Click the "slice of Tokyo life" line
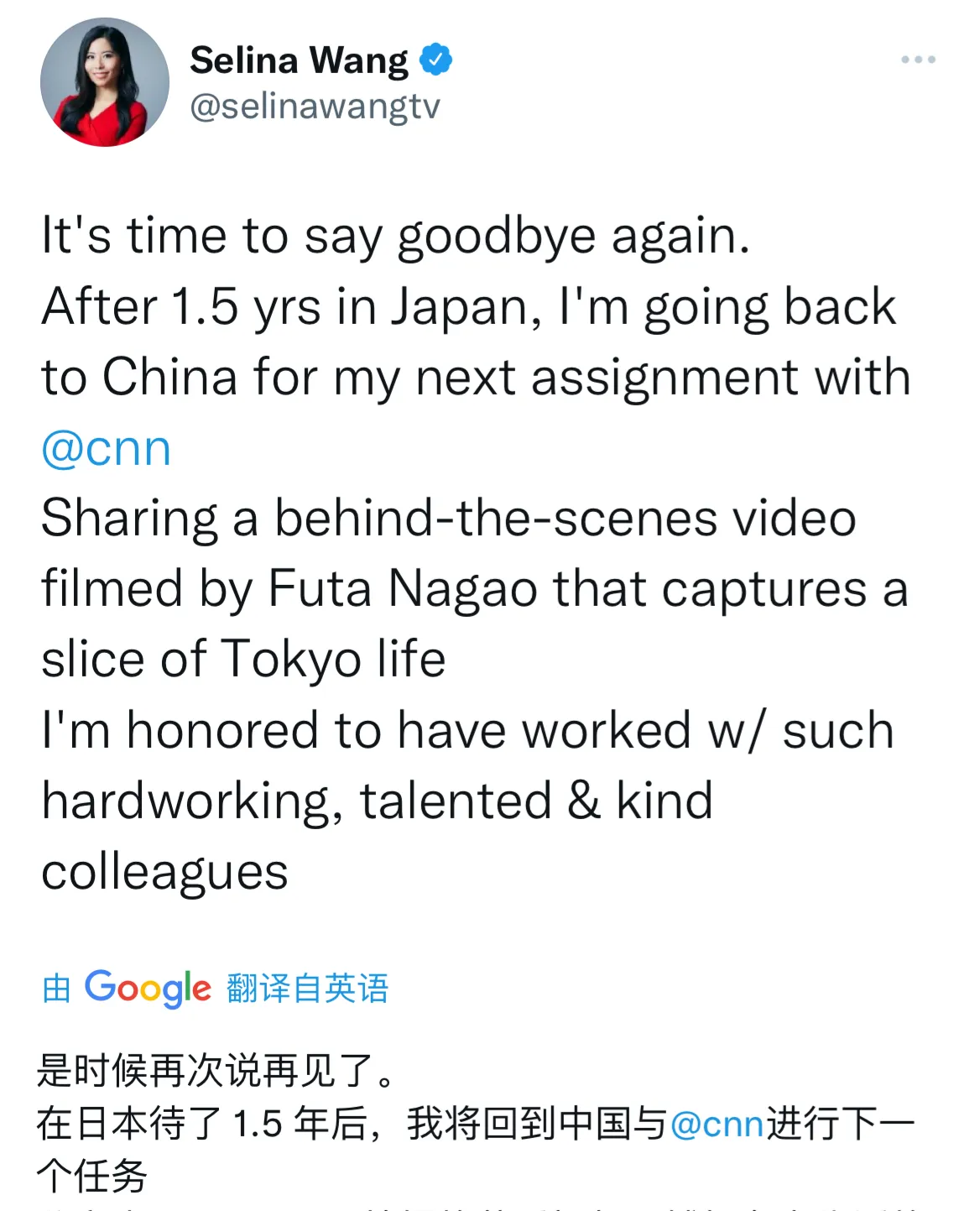Screen dimensions: 980x1211 tap(243, 659)
